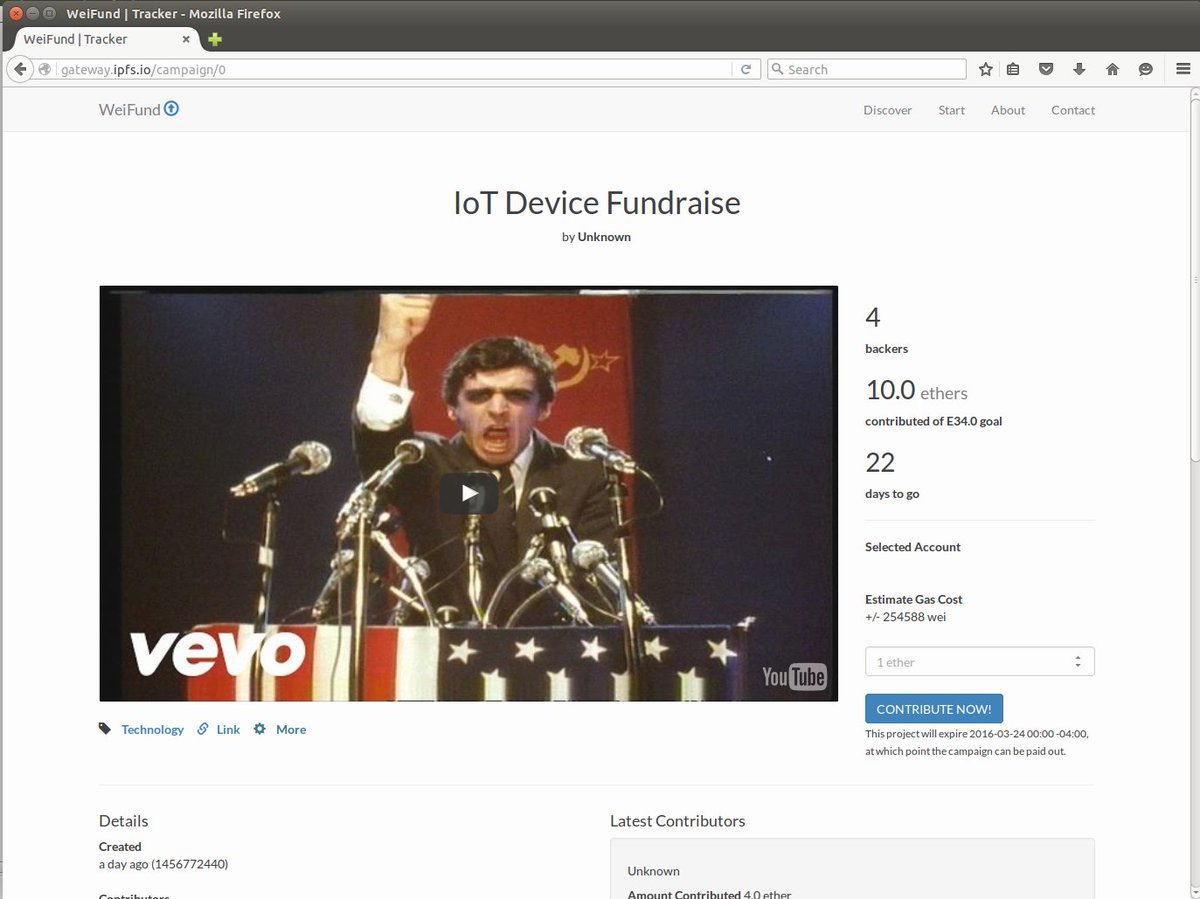Click the globe site identity icon

coord(45,69)
